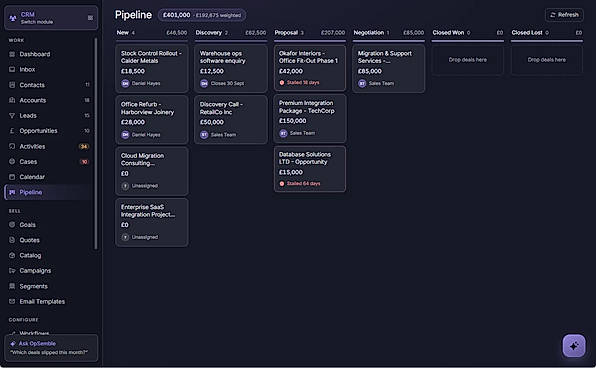Screen dimensions: 596x368
Task: Click the Catalog icon in sidebar
Action: (12, 255)
